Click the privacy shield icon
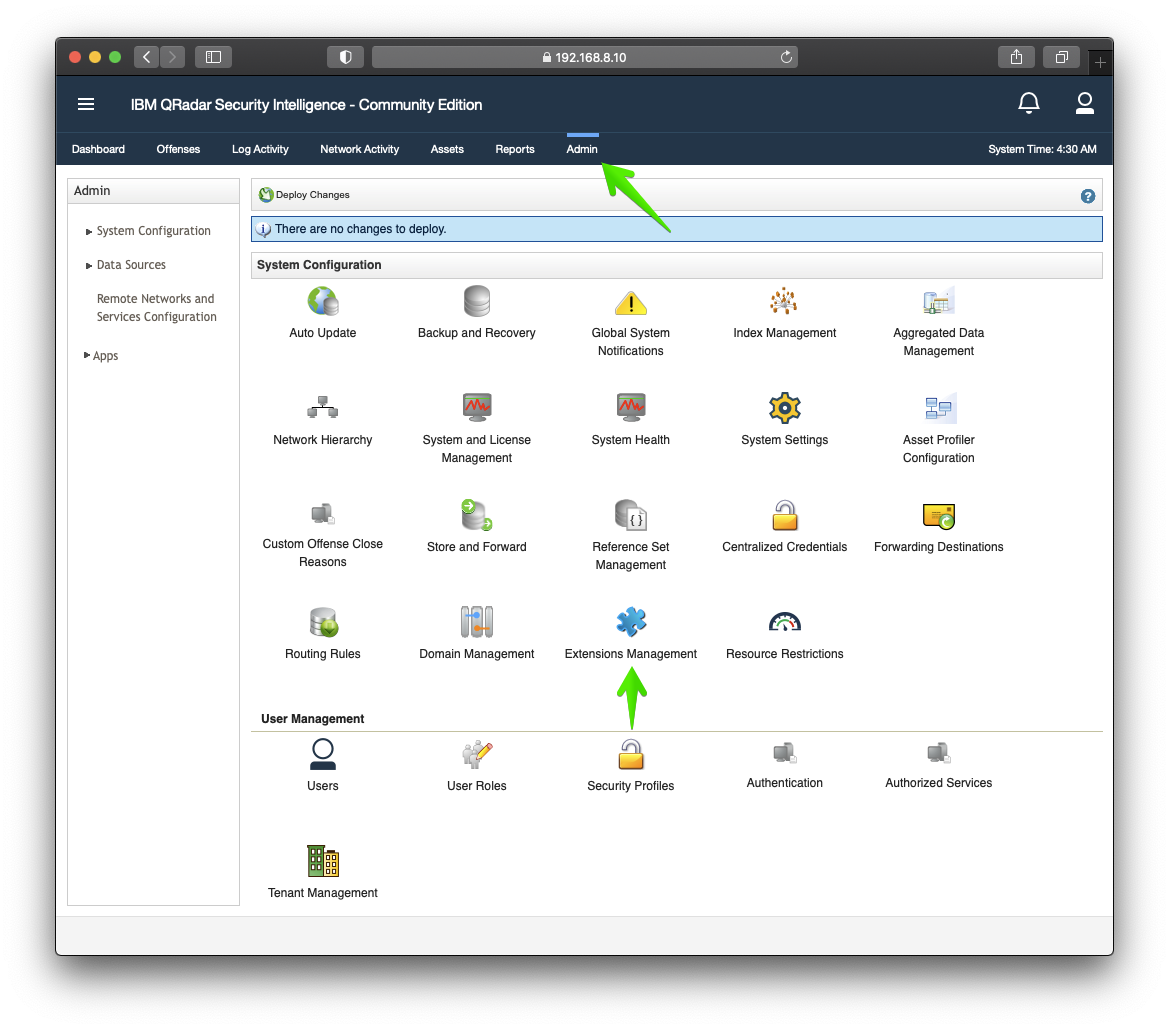The width and height of the screenshot is (1169, 1029). (x=345, y=57)
